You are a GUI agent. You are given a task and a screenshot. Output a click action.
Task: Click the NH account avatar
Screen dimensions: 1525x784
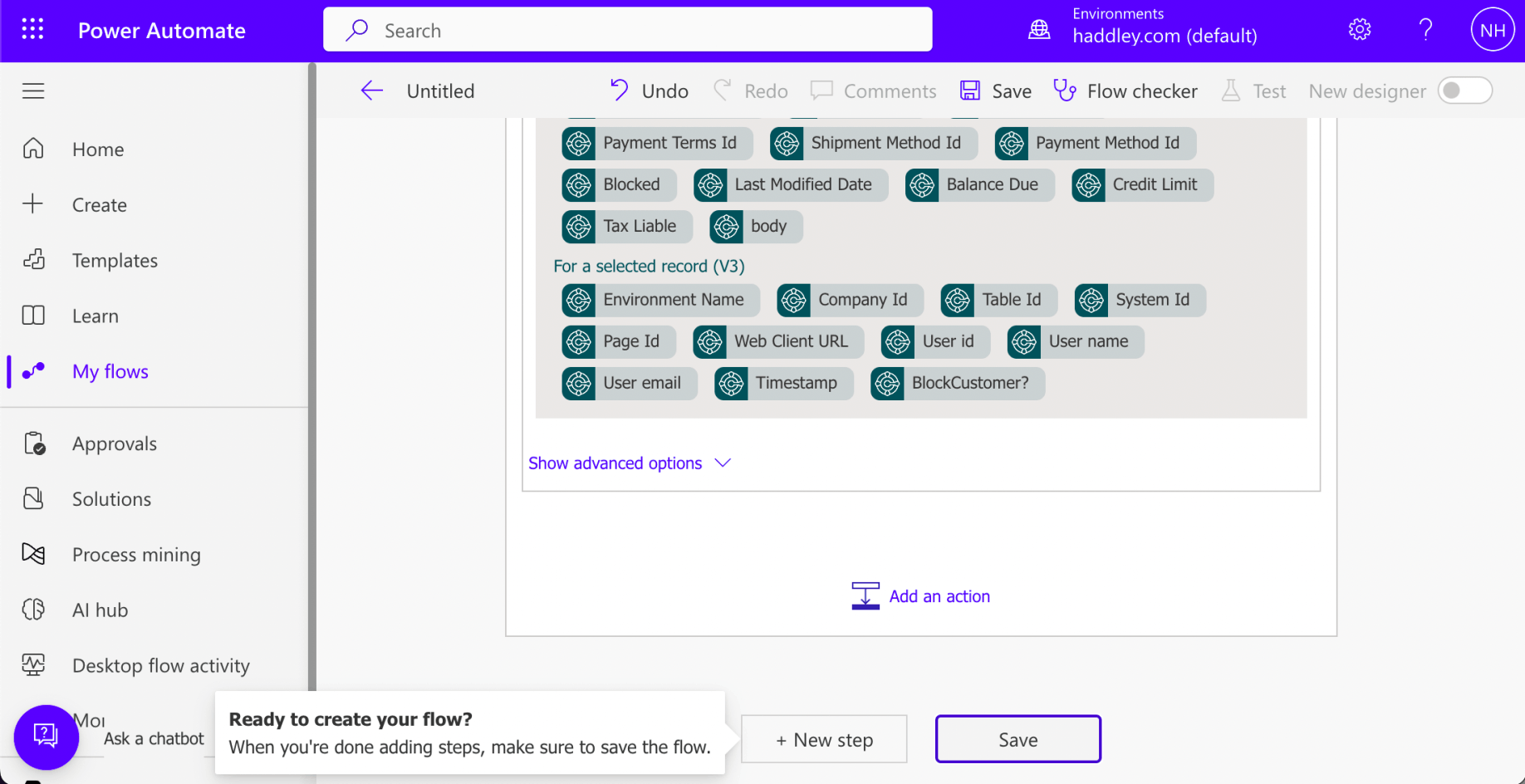click(1493, 31)
